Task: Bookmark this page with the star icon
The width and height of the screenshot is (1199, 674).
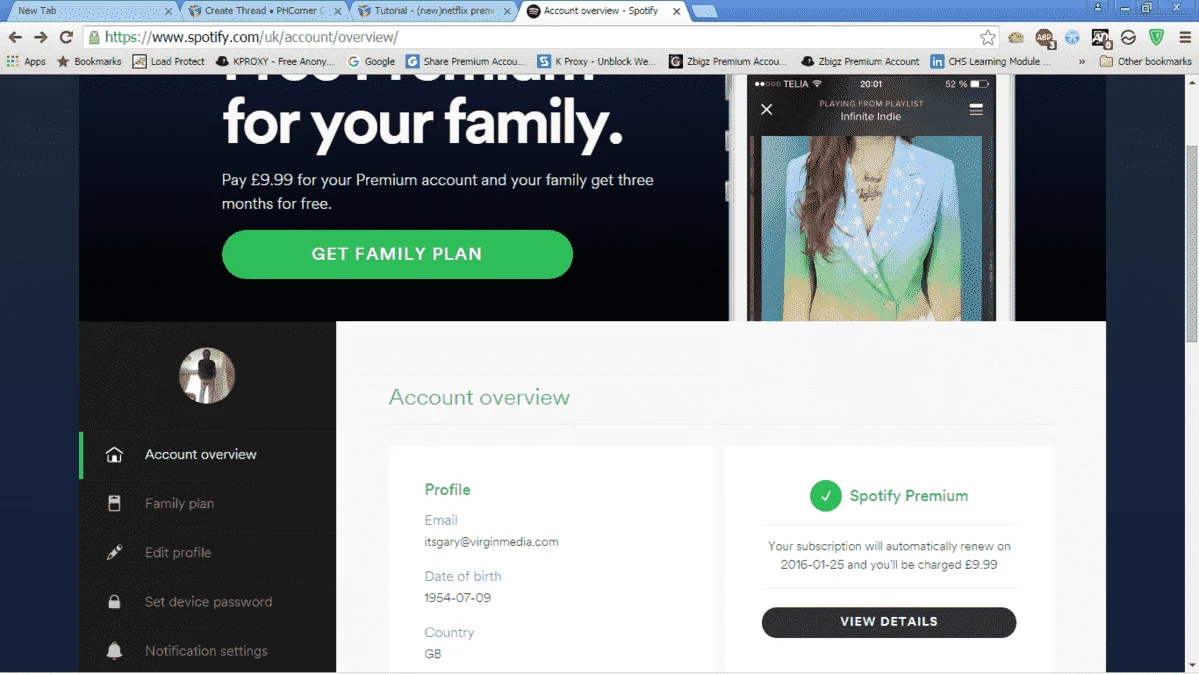Action: (x=988, y=37)
